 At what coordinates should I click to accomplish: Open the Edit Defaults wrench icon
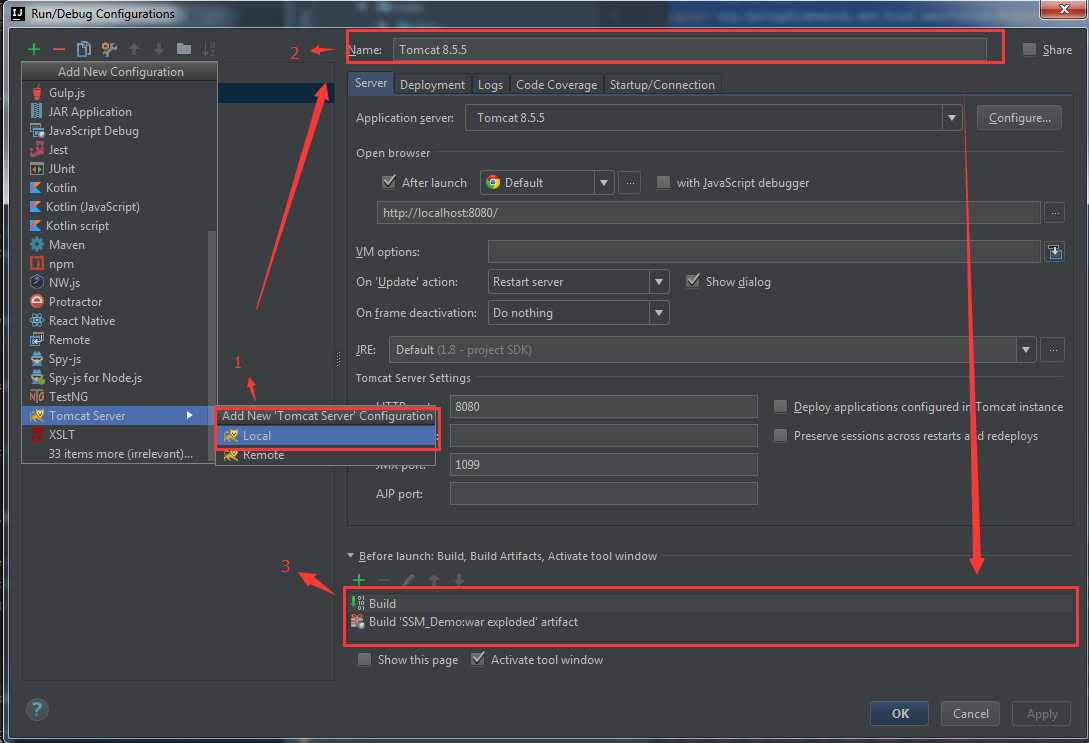[109, 49]
